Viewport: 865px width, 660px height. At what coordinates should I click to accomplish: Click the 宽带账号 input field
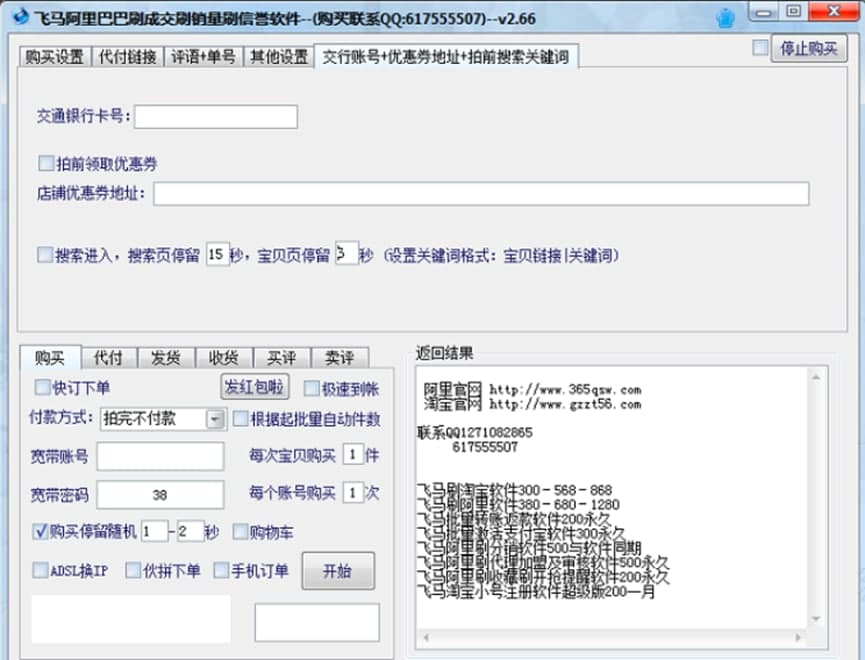tap(161, 456)
